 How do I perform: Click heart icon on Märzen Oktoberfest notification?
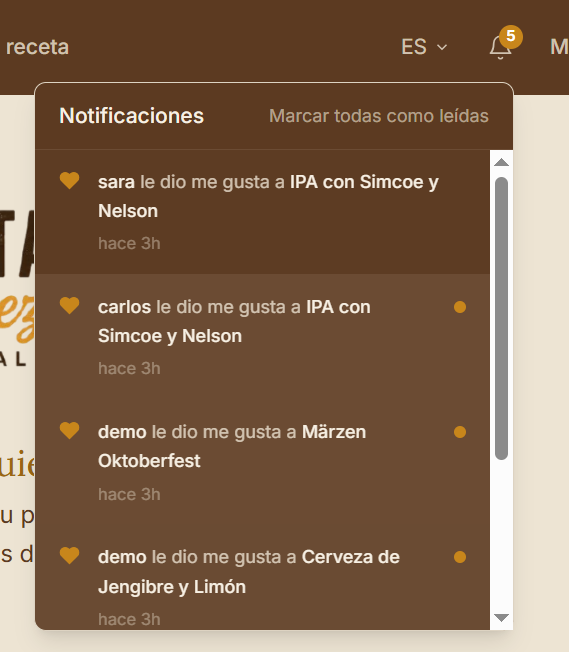pos(69,430)
